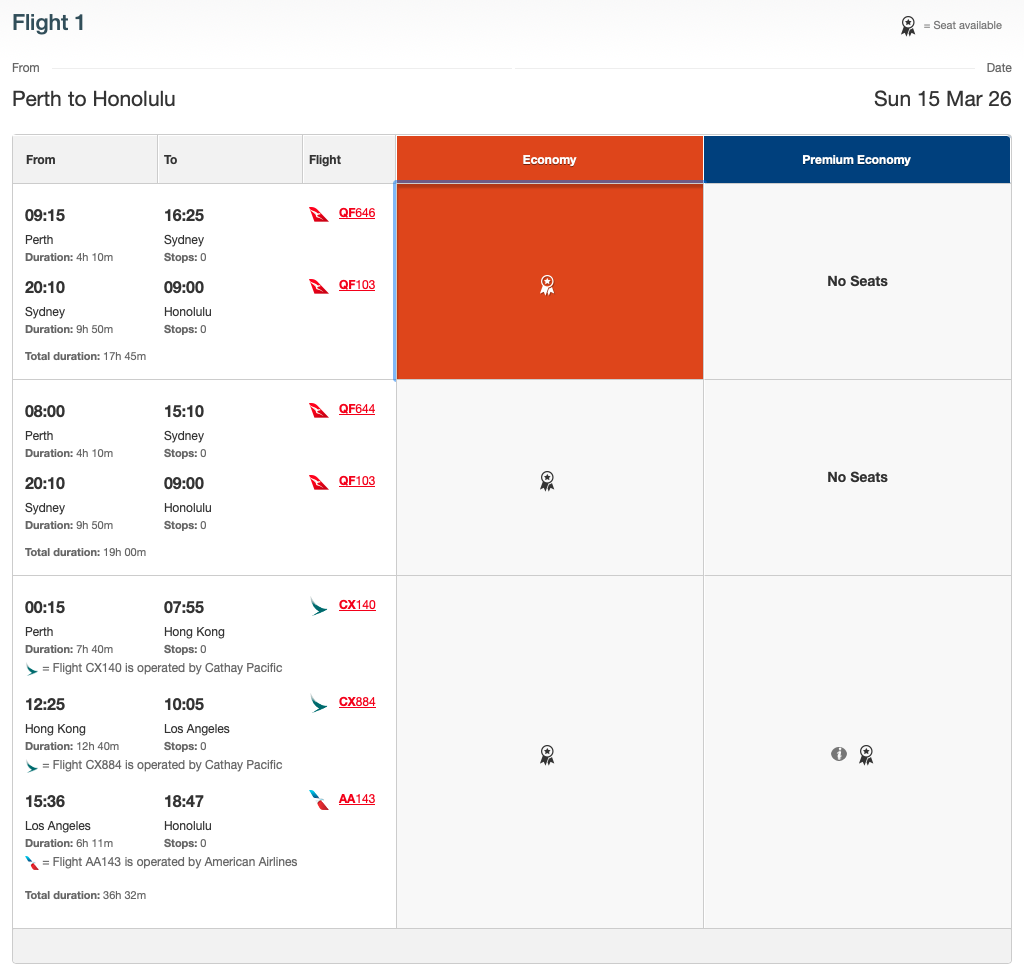Click the Qantas logo beside QF646

pyautogui.click(x=319, y=214)
